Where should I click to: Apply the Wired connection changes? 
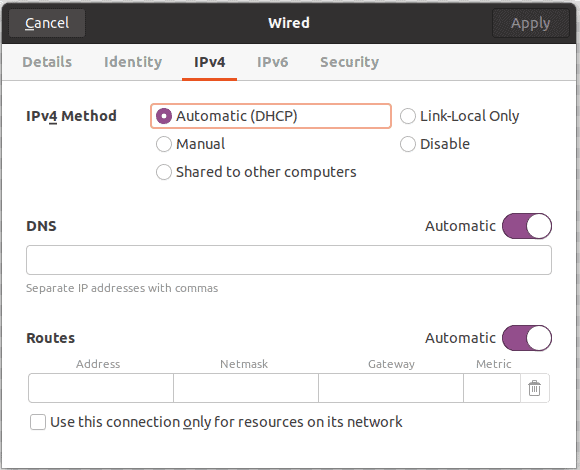coord(530,23)
